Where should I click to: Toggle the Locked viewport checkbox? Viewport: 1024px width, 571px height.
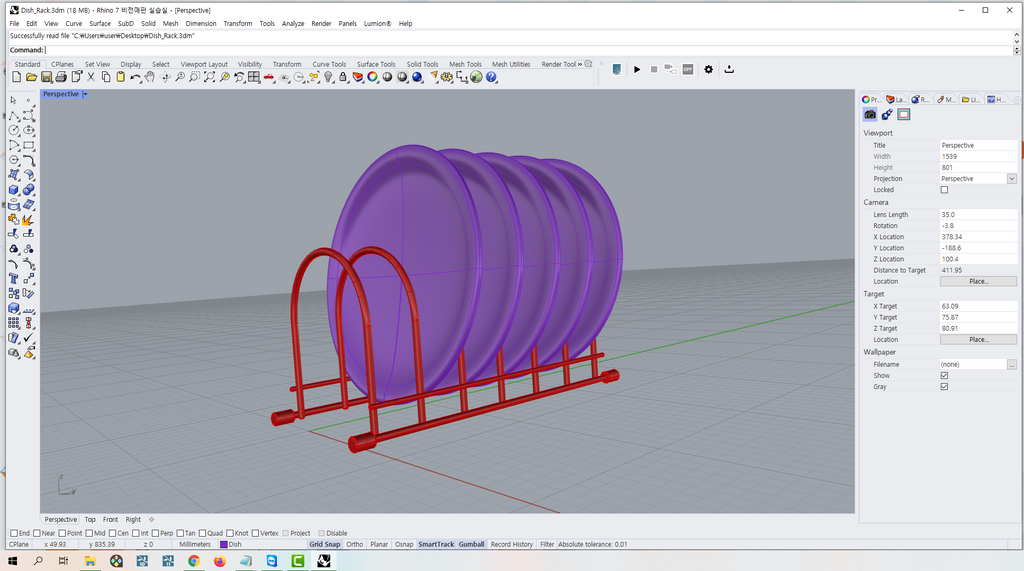pos(944,190)
